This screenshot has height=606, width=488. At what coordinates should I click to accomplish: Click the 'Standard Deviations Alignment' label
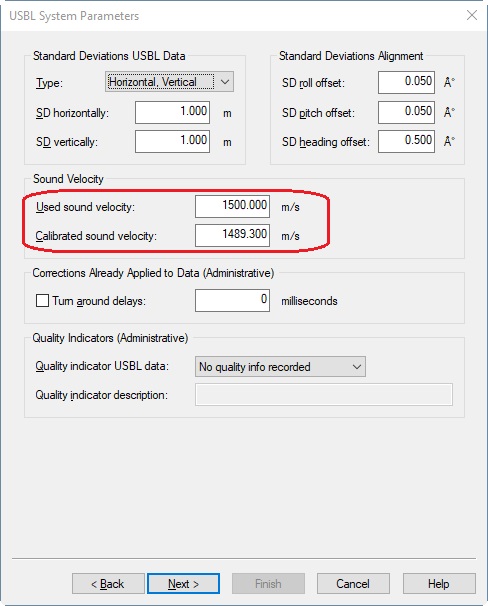pos(351,56)
